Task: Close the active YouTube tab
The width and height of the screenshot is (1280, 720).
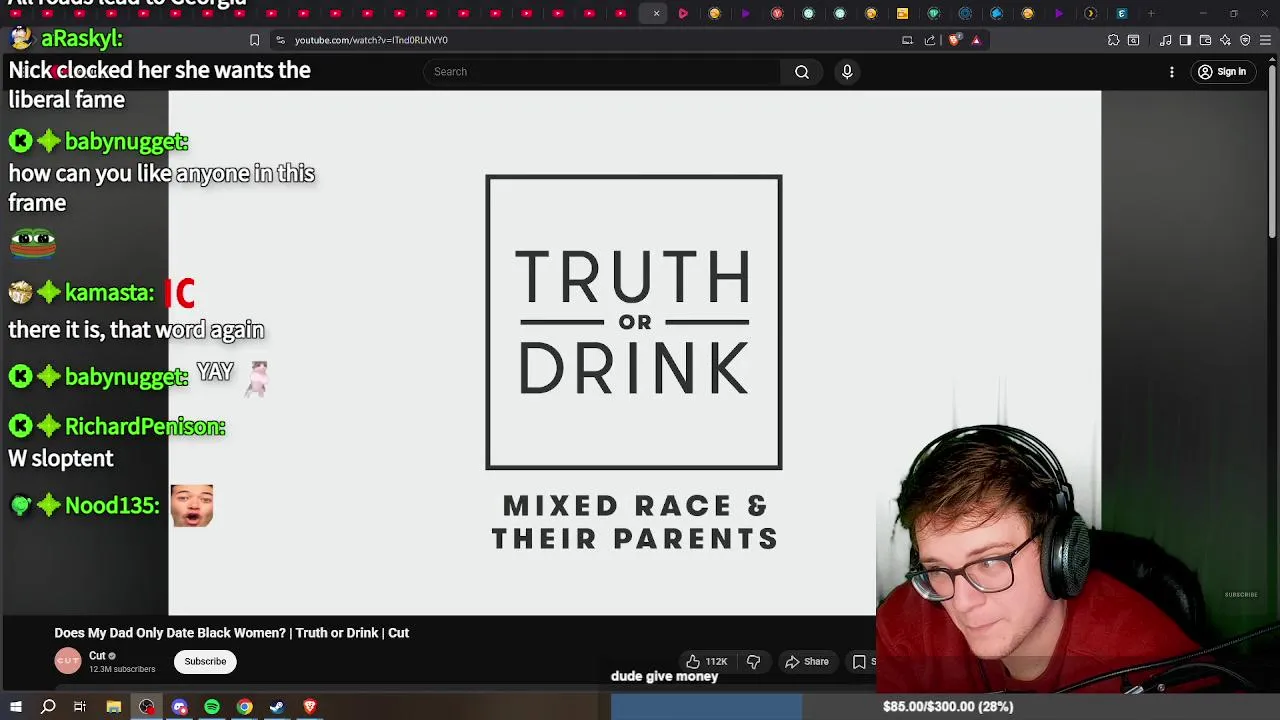Action: pyautogui.click(x=656, y=13)
